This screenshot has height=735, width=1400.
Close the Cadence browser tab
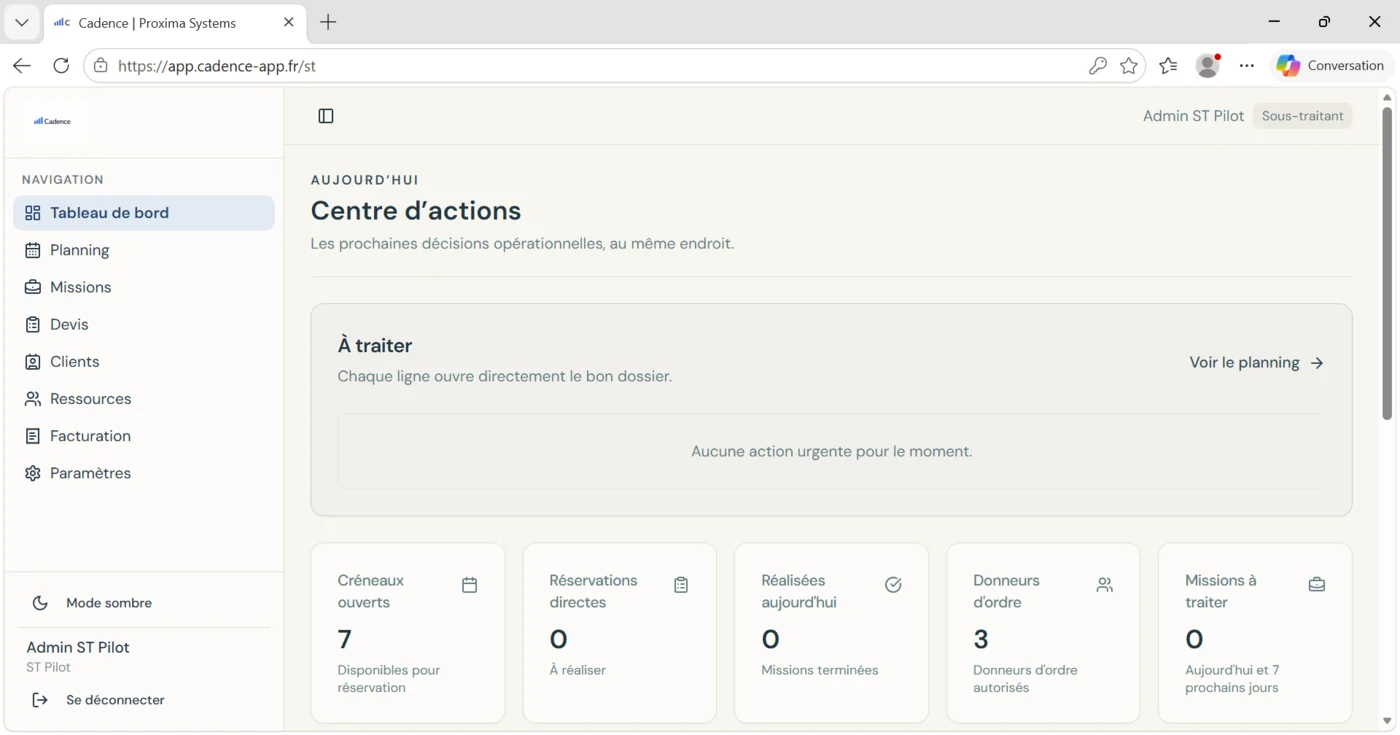coord(288,22)
